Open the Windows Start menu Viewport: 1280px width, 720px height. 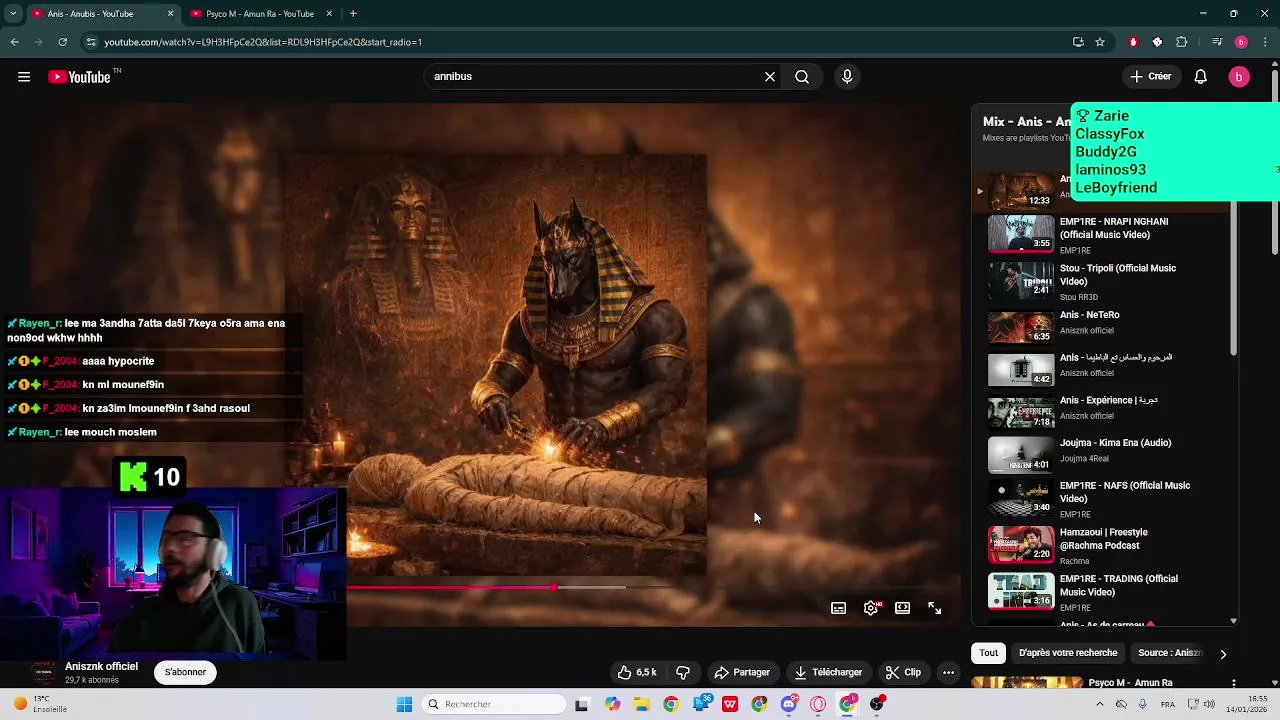pyautogui.click(x=404, y=704)
